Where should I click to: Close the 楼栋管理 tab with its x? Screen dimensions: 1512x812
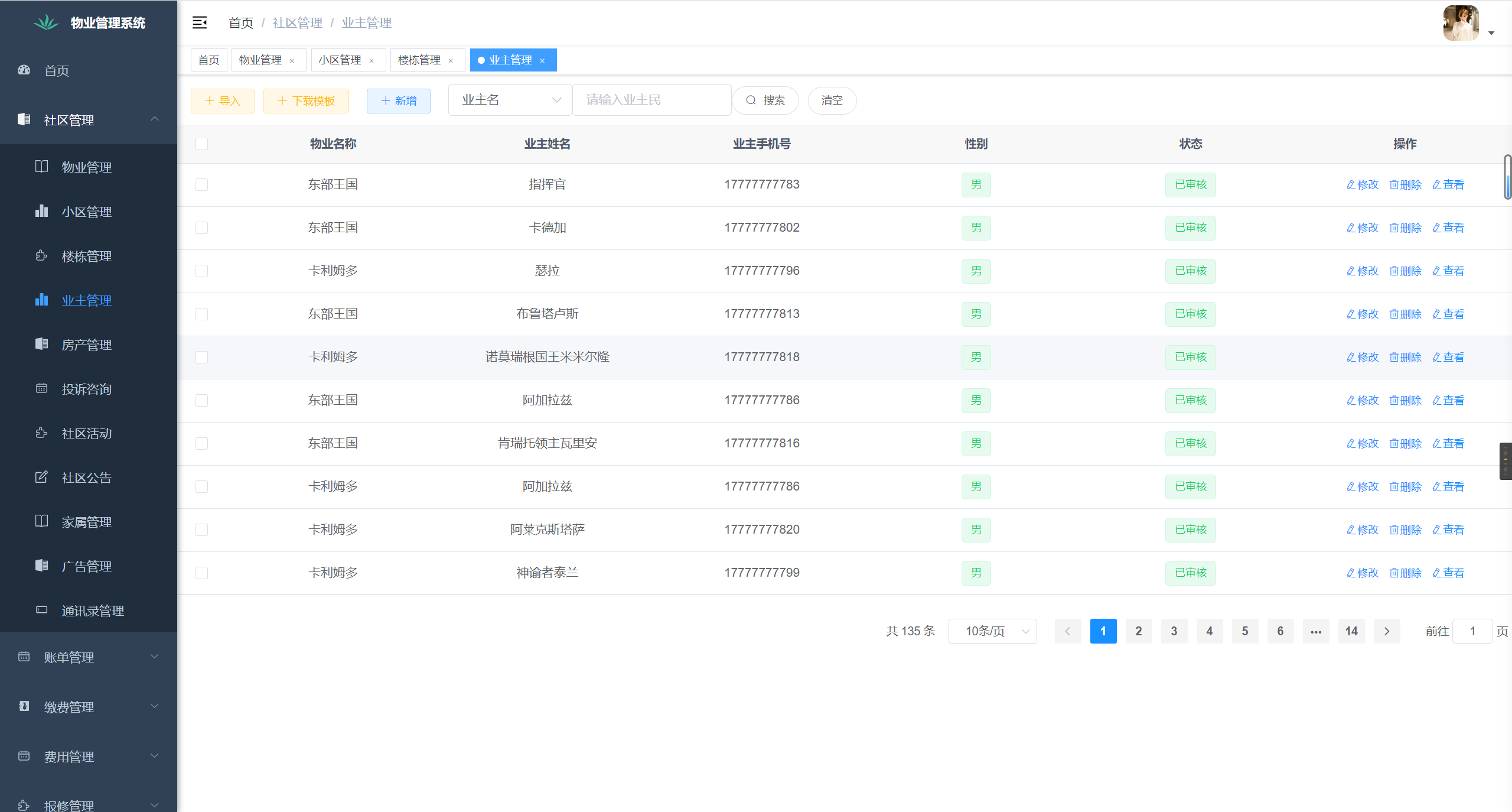(x=451, y=60)
